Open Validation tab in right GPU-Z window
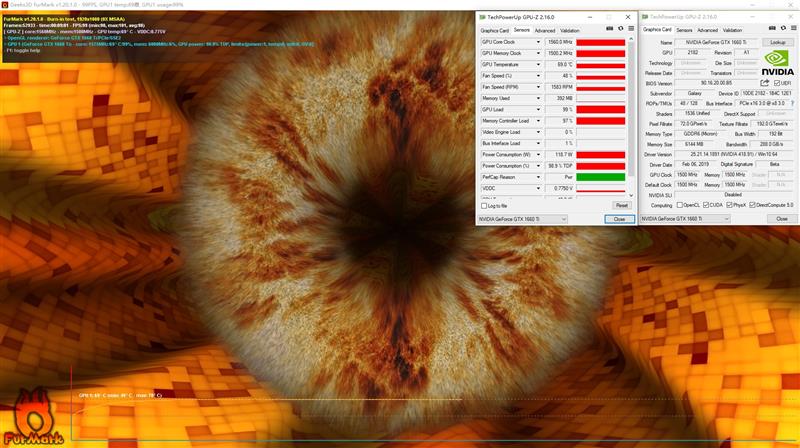800x448 pixels. (732, 30)
